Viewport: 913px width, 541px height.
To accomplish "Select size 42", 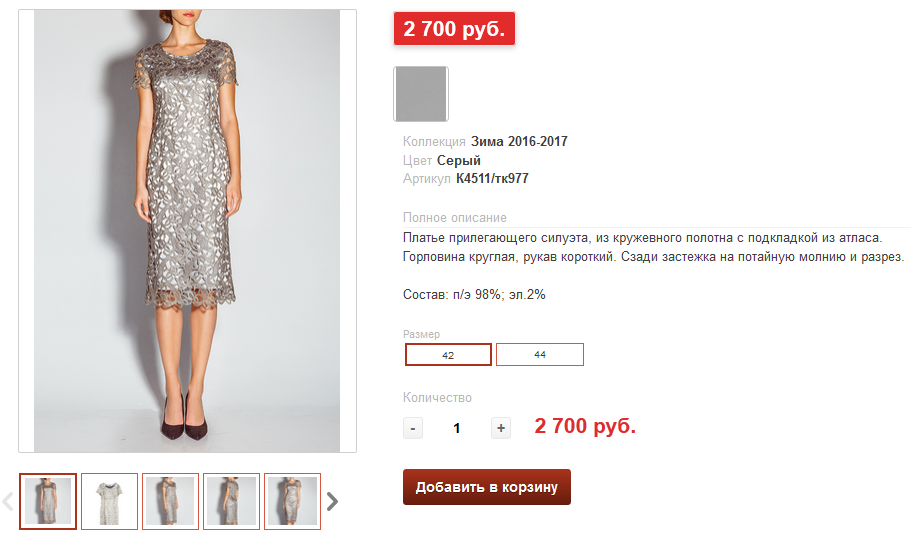I will click(x=448, y=355).
